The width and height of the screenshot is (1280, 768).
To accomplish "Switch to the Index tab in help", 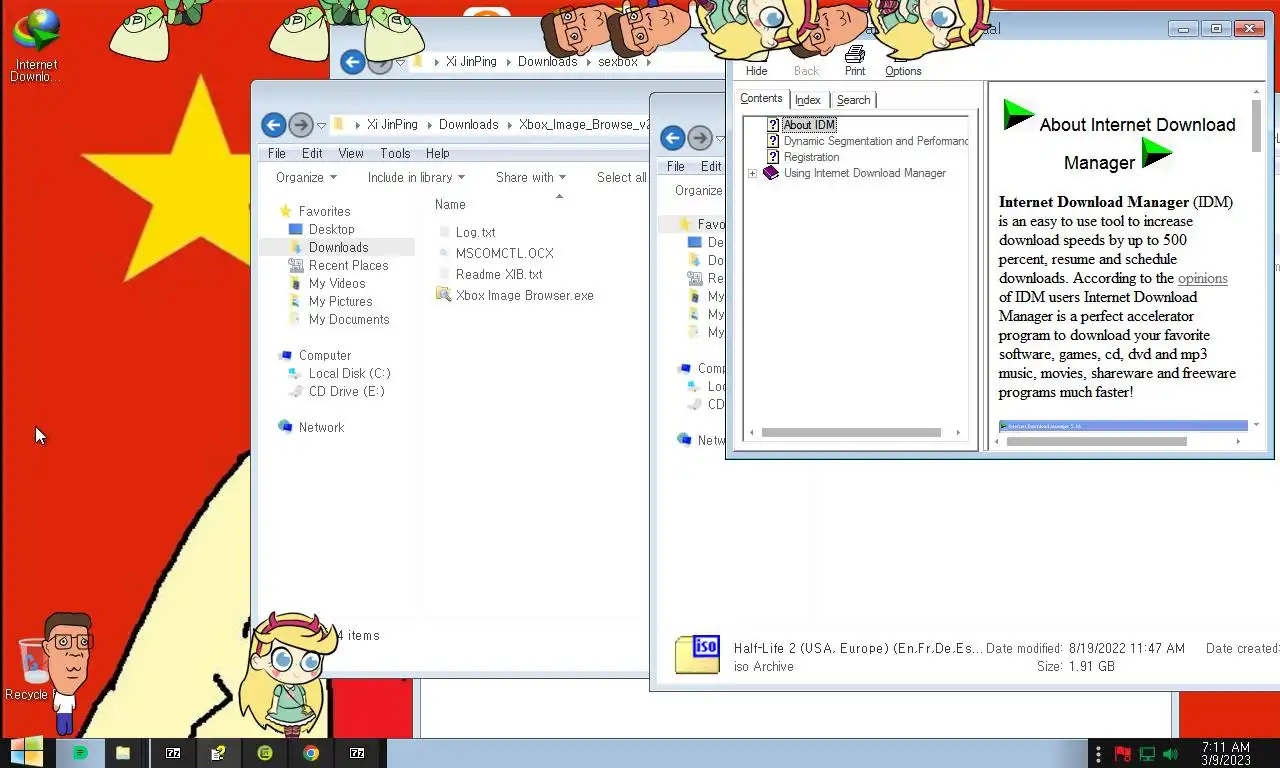I will click(x=808, y=100).
